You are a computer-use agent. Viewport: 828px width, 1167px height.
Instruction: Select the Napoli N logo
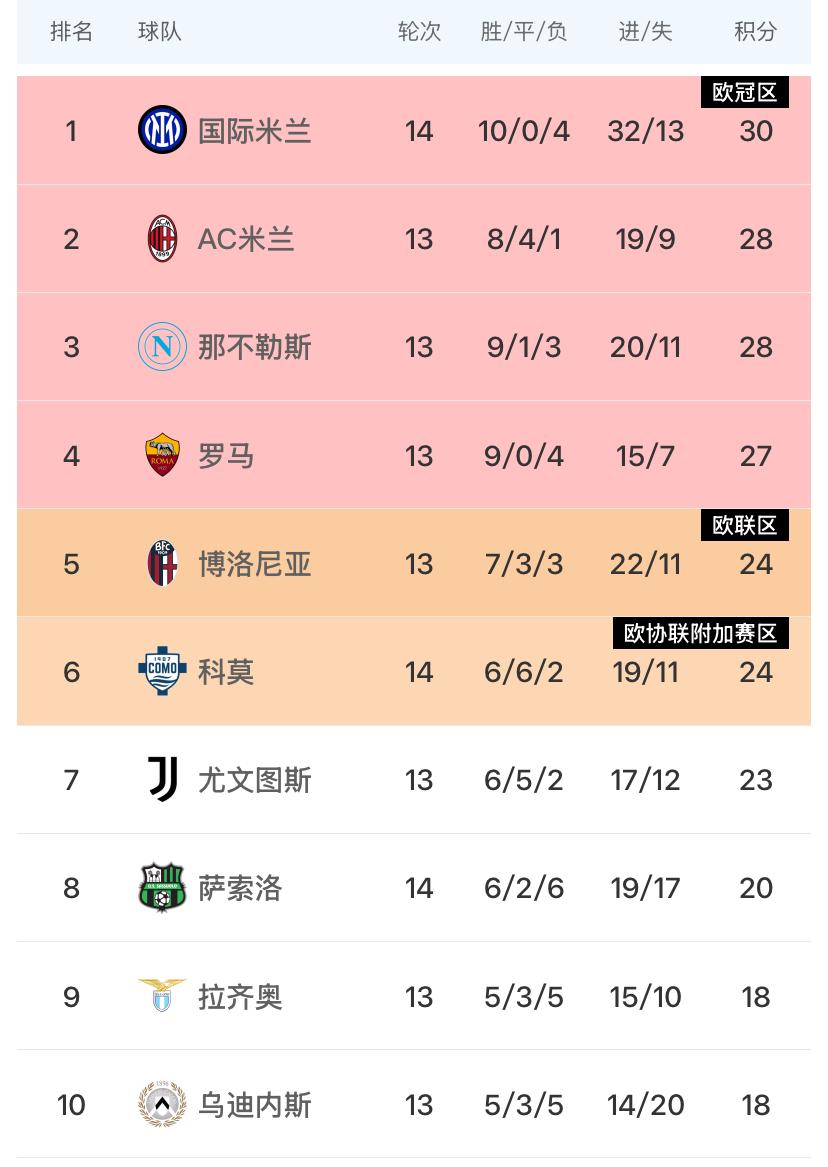coord(162,347)
